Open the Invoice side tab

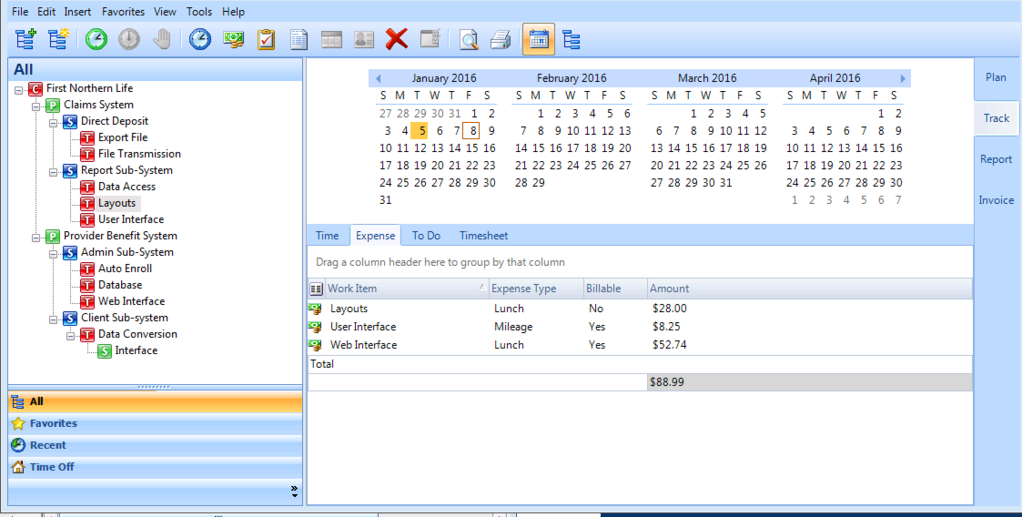click(x=996, y=200)
